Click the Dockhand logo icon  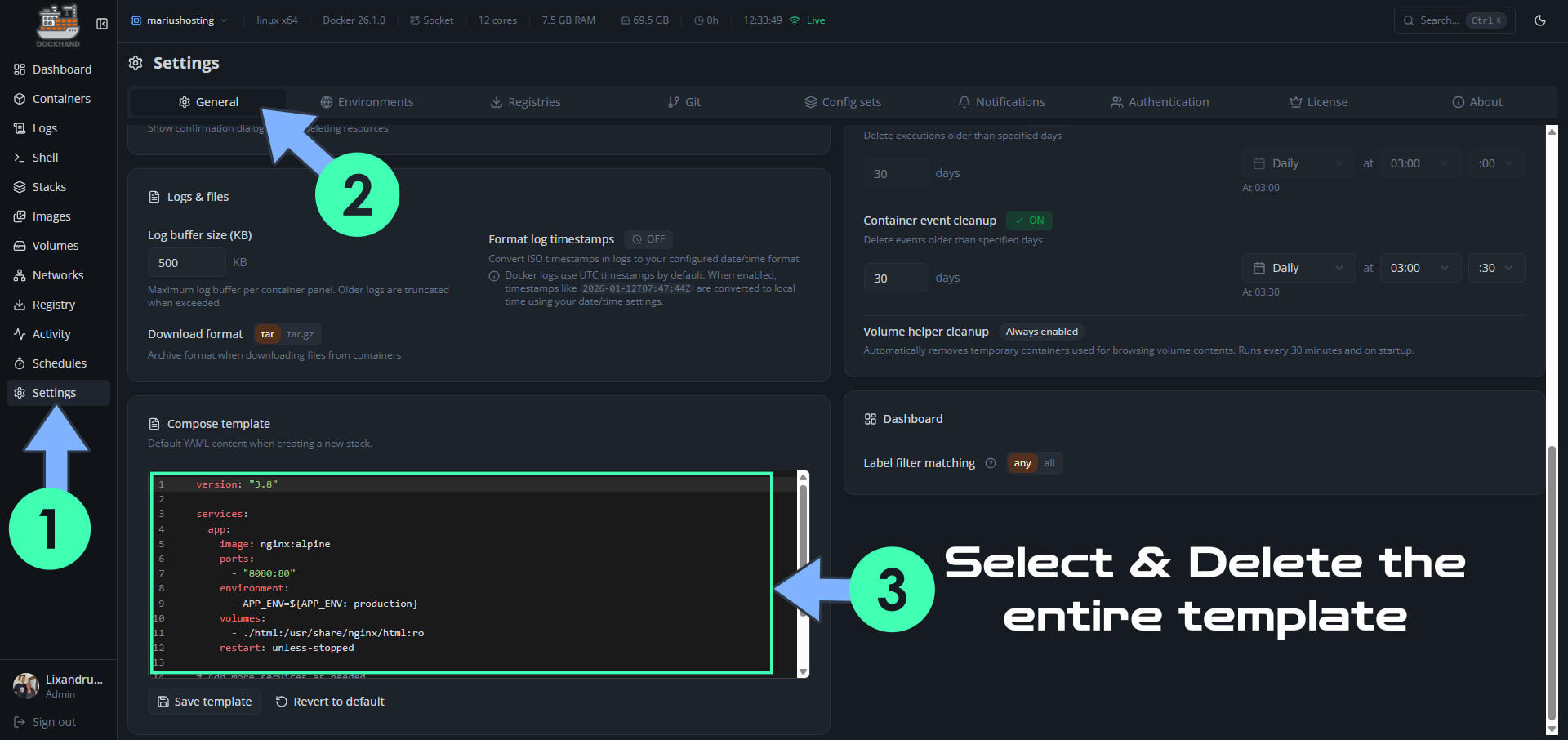click(x=58, y=24)
